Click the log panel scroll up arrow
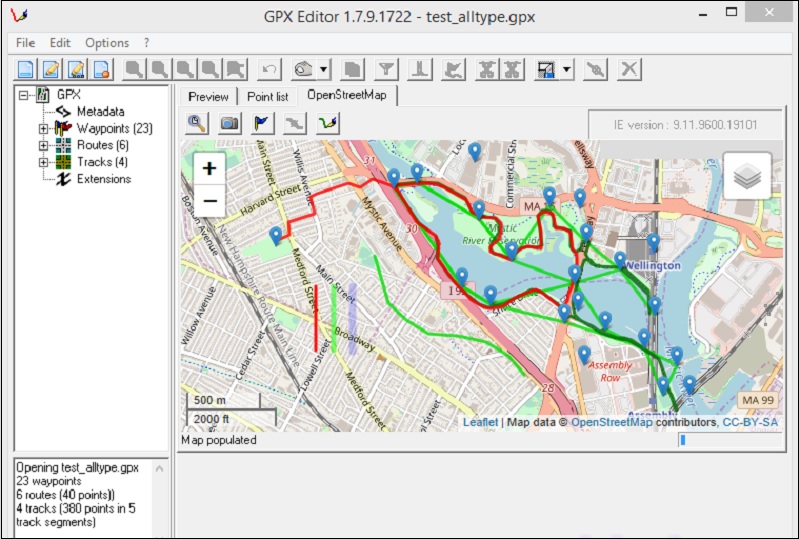Viewport: 800px width, 539px height. (160, 468)
